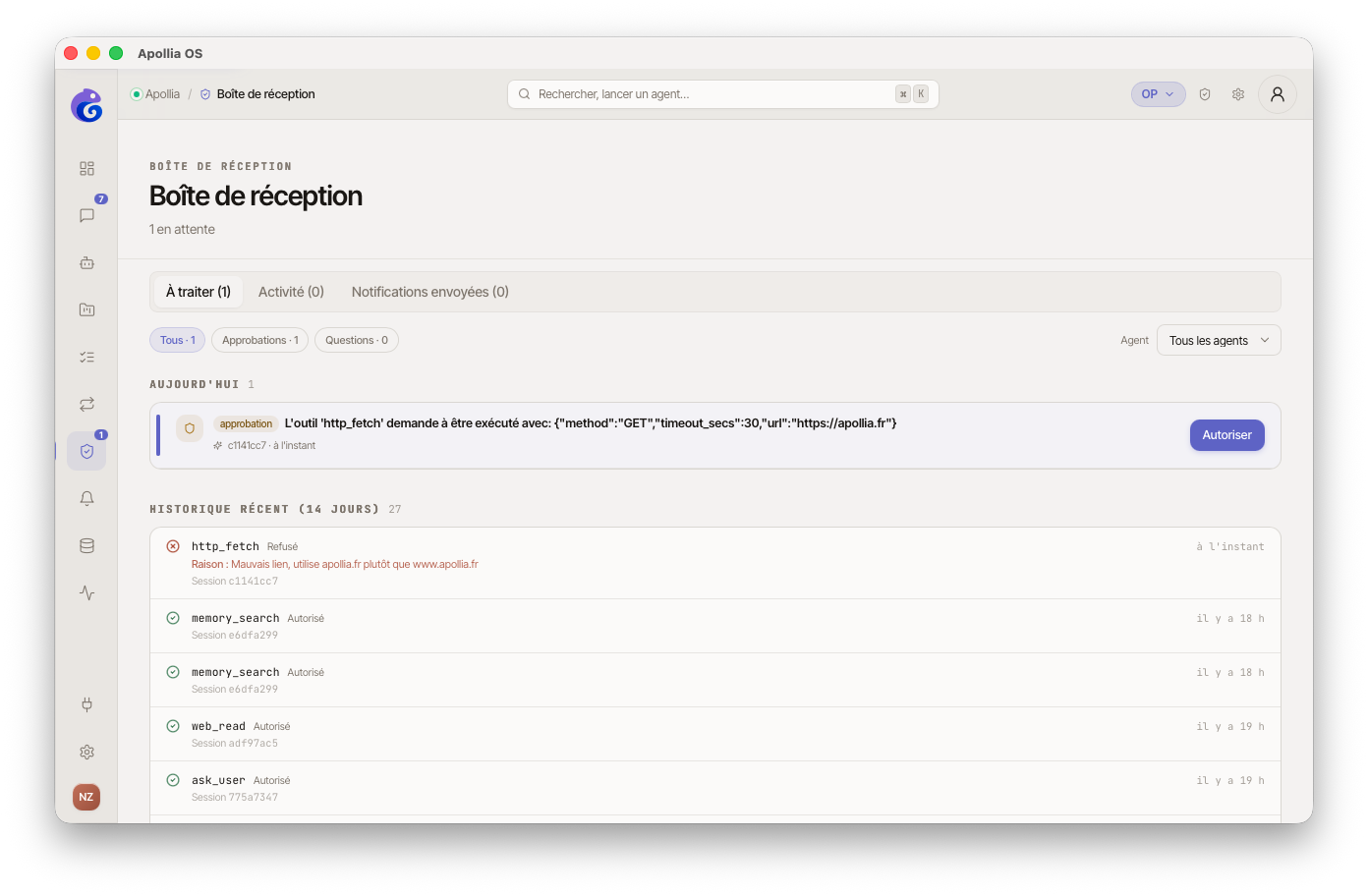Click the green check icon beside ask_user
1368x896 pixels.
(173, 780)
